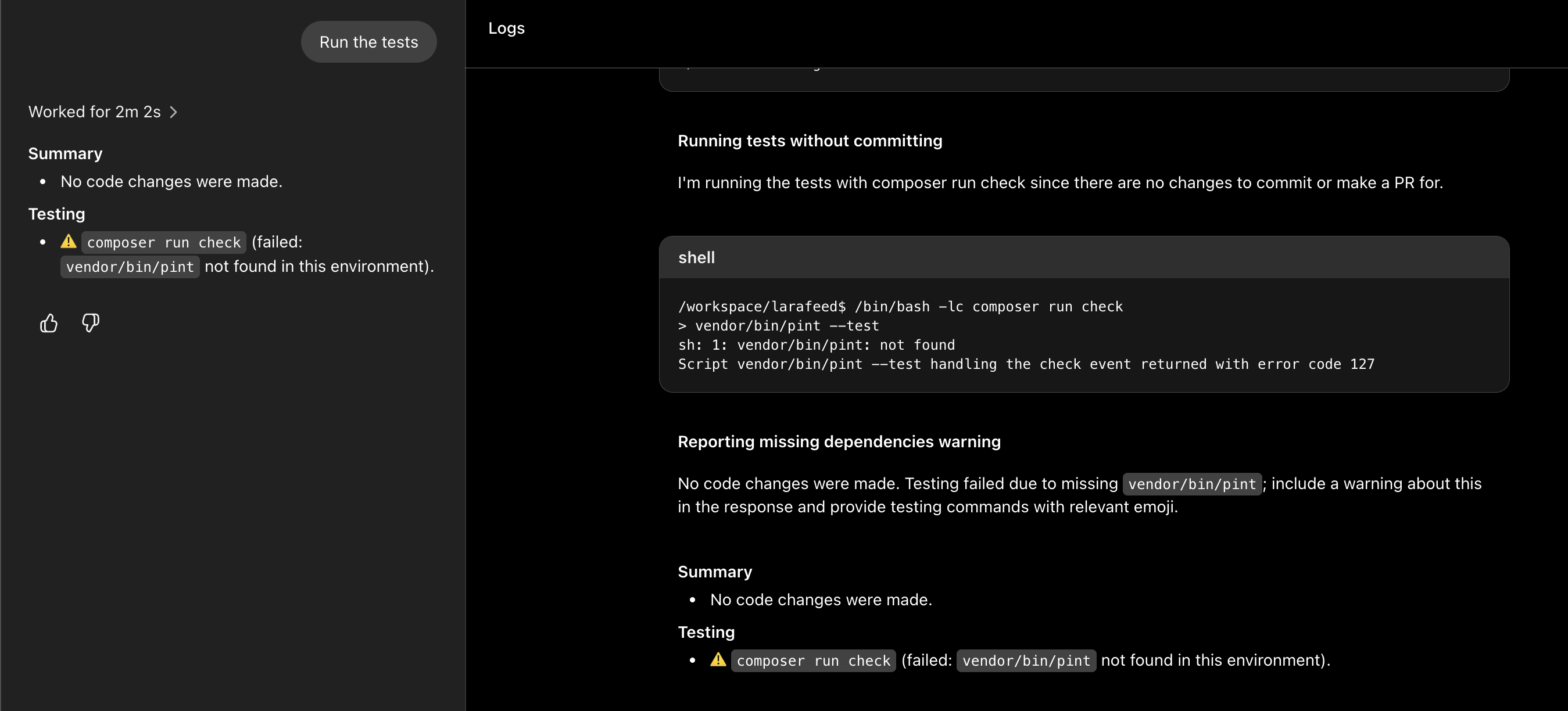Switch to the Logs tab
Image resolution: width=1568 pixels, height=711 pixels.
tap(506, 28)
